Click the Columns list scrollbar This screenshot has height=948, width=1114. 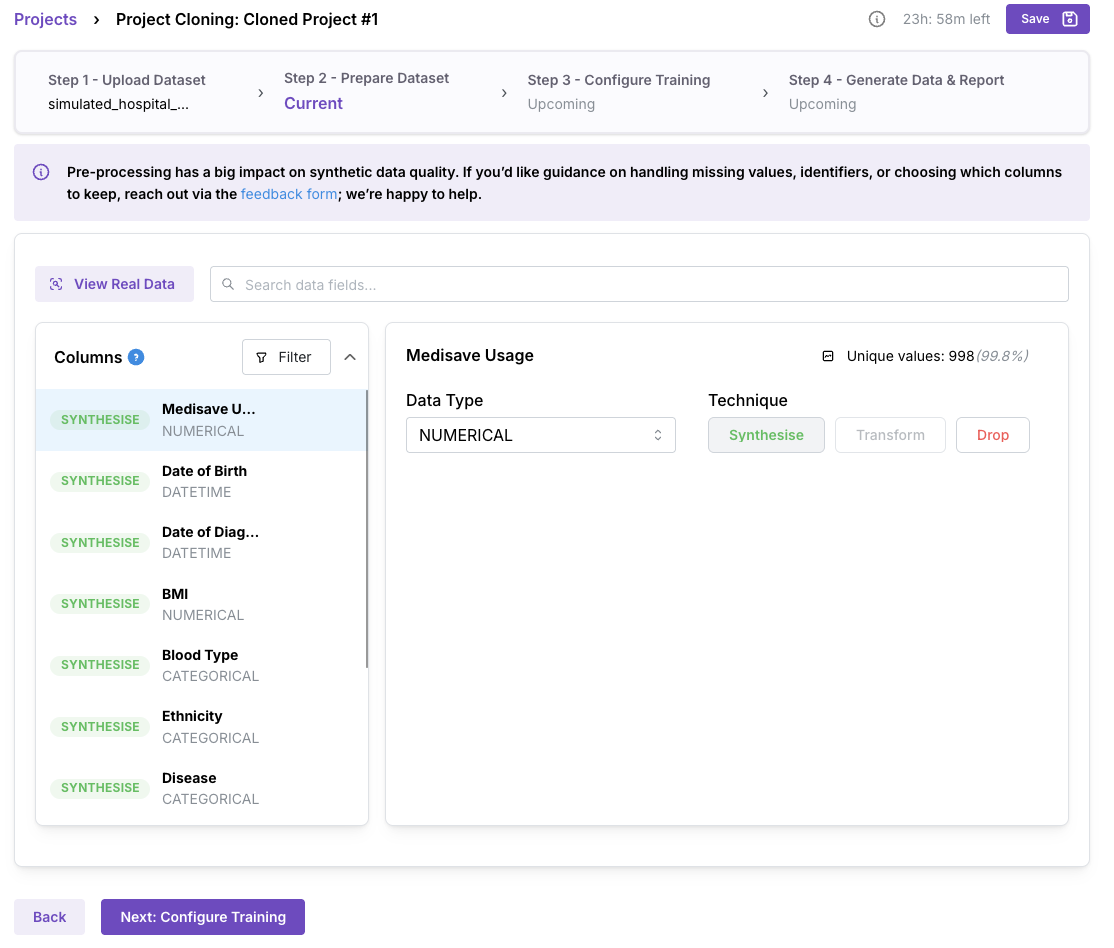(367, 529)
